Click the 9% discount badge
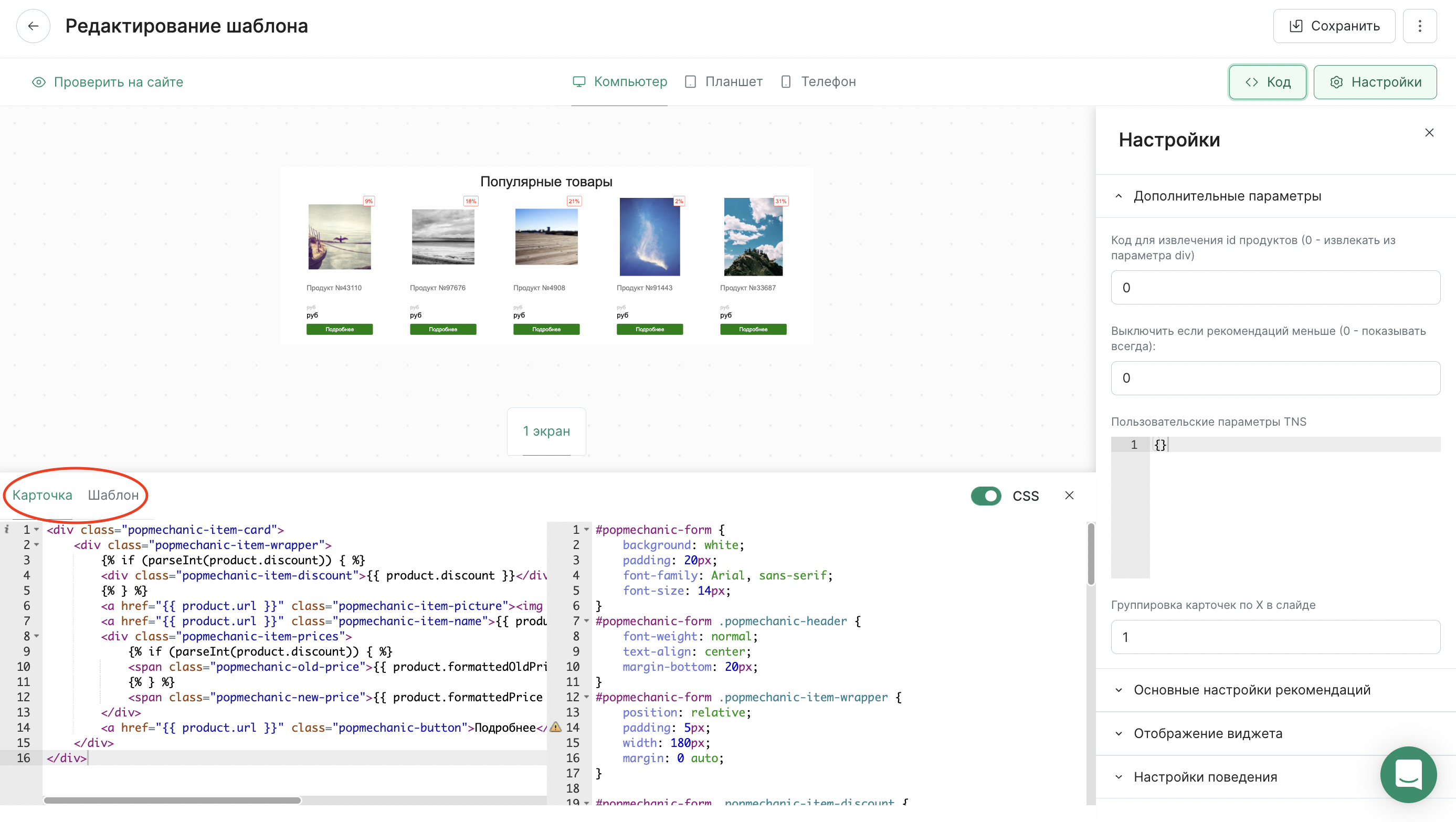This screenshot has height=822, width=1456. coord(368,201)
